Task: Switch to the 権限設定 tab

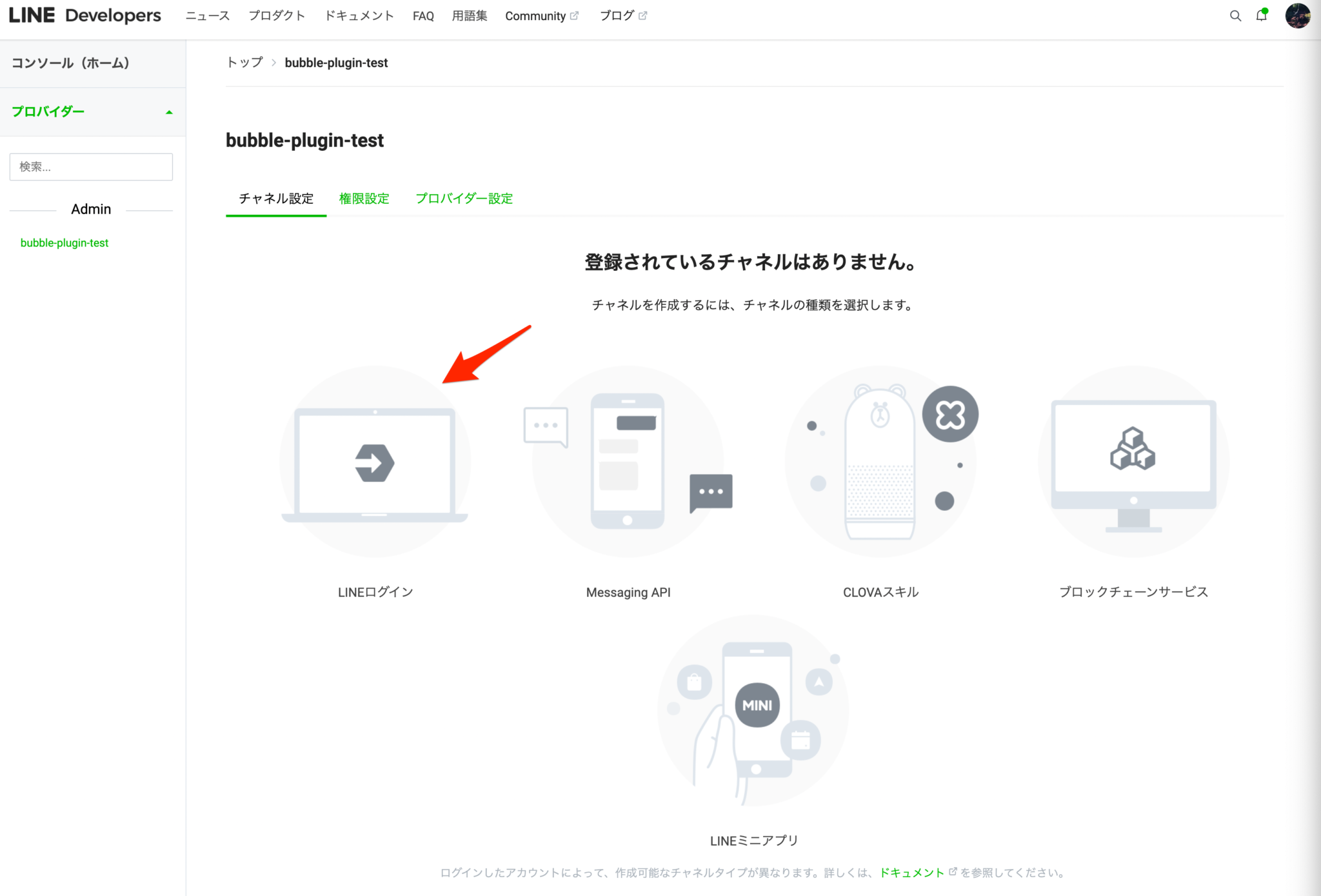Action: pyautogui.click(x=364, y=199)
